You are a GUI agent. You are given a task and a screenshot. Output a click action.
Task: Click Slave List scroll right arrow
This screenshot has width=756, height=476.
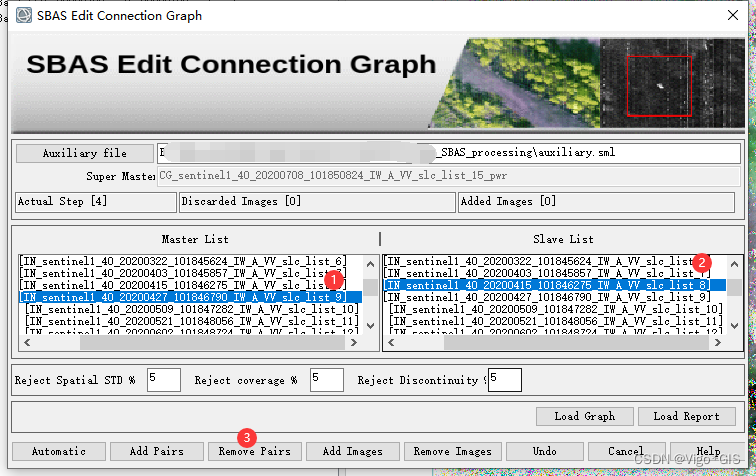pyautogui.click(x=718, y=342)
